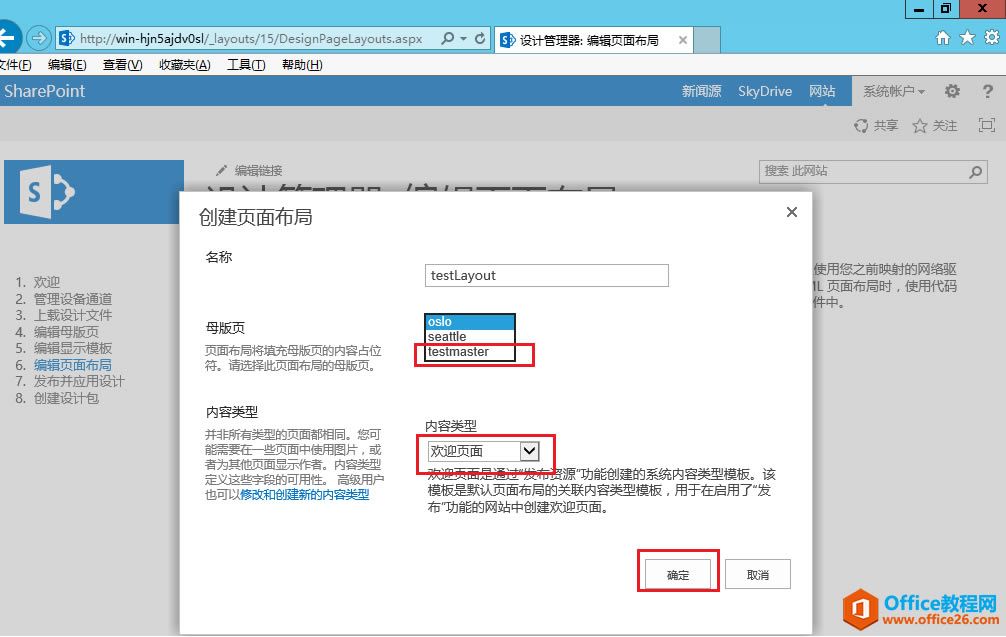Open the settings gear menu in SharePoint
The height and width of the screenshot is (637, 1006).
click(x=952, y=91)
